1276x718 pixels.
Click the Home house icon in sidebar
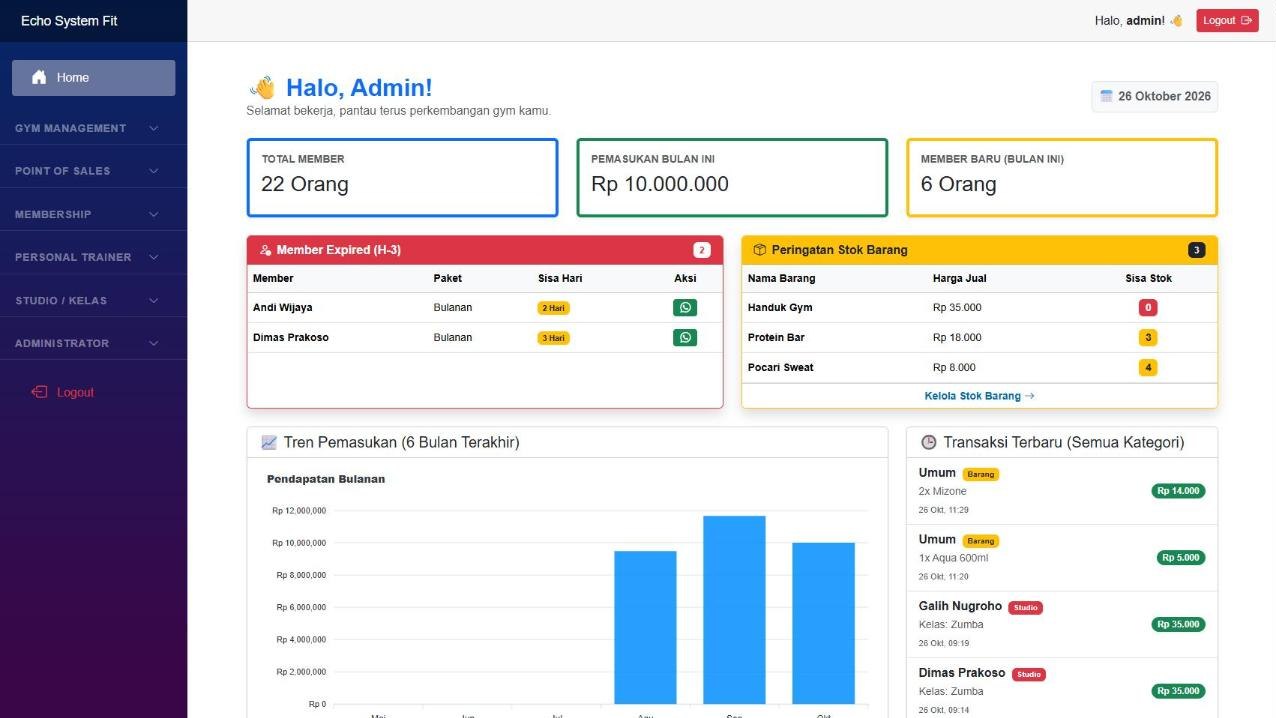(39, 77)
